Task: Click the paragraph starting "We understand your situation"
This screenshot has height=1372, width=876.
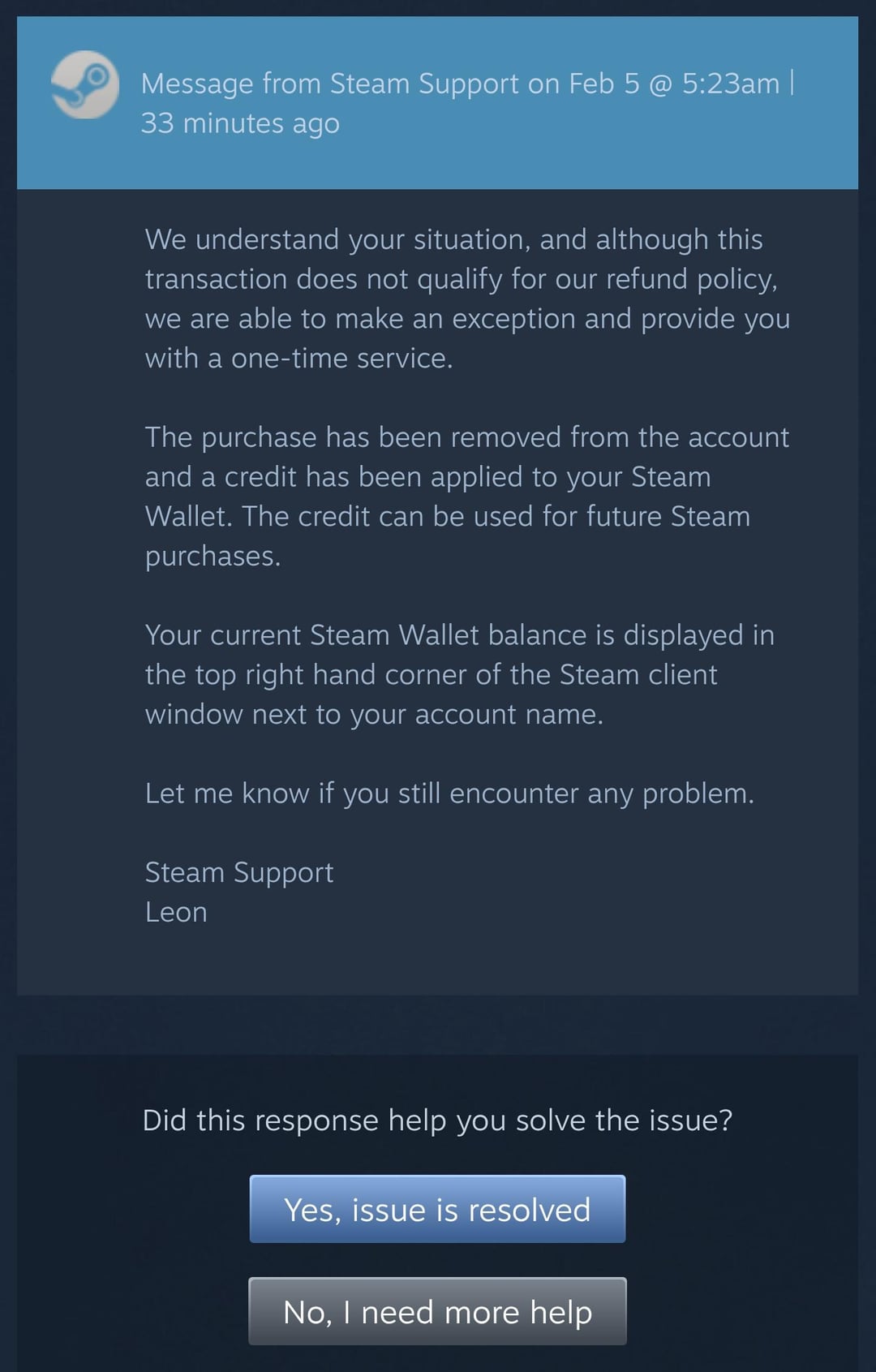Action: point(466,299)
